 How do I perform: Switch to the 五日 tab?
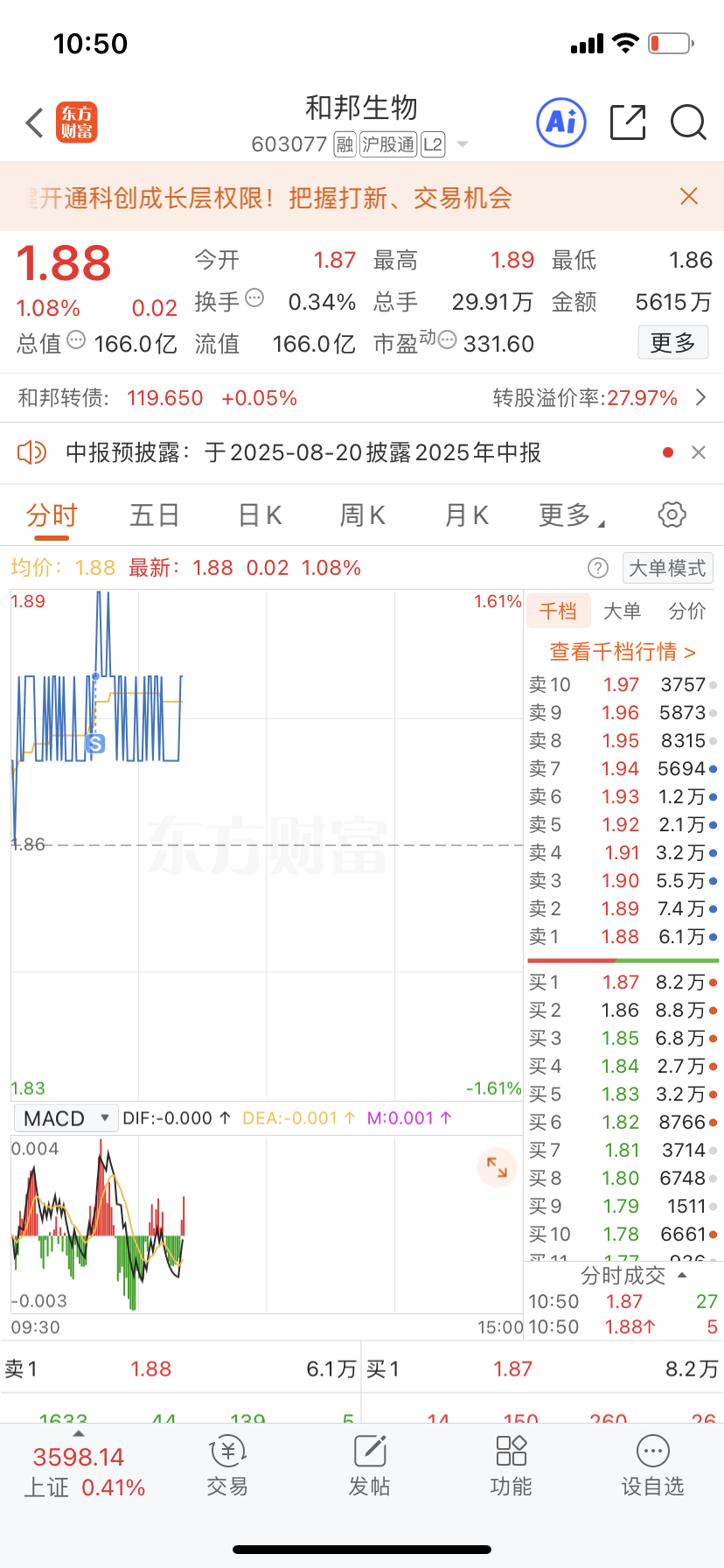point(155,515)
